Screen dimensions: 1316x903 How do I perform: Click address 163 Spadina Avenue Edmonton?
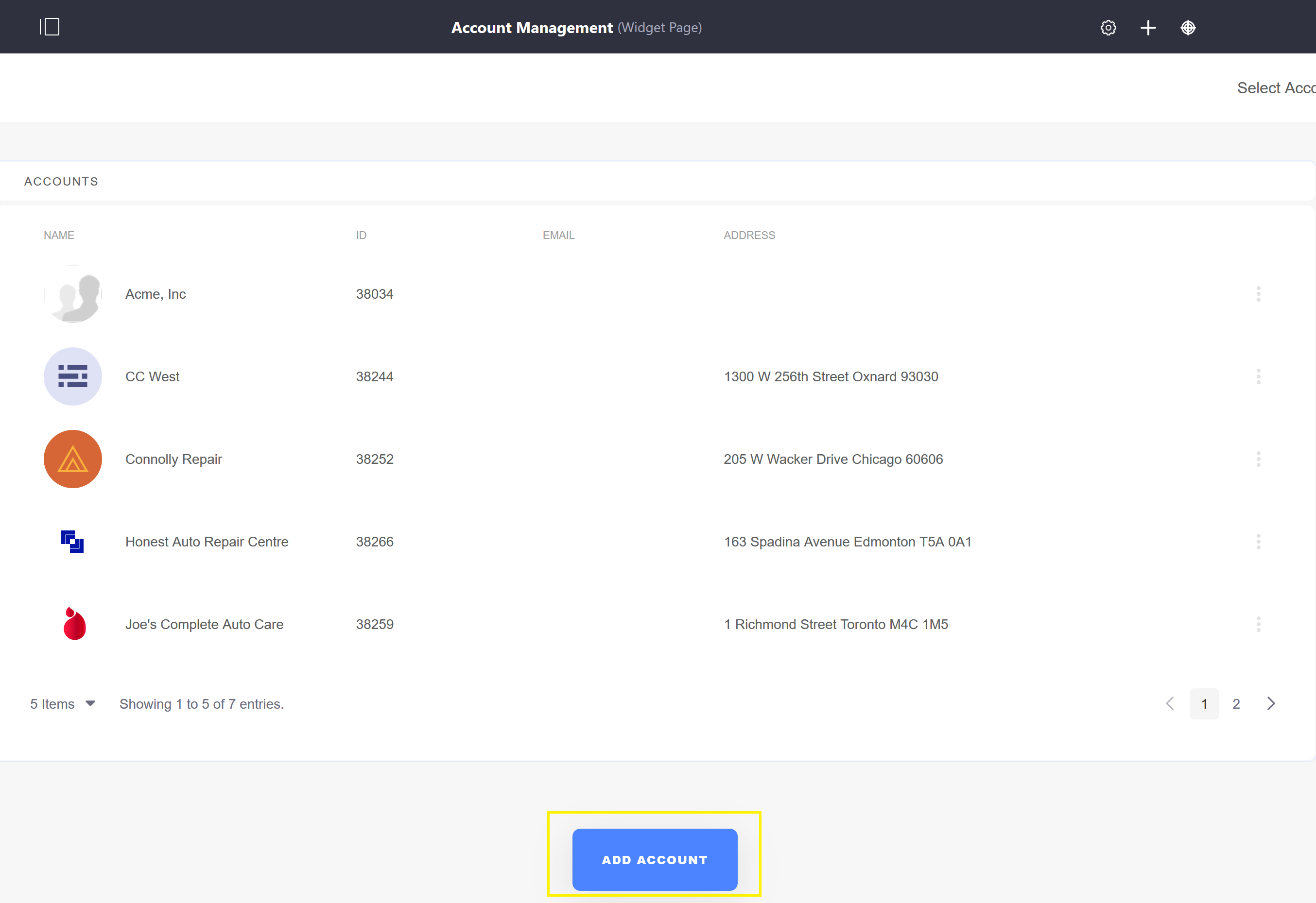click(x=848, y=542)
